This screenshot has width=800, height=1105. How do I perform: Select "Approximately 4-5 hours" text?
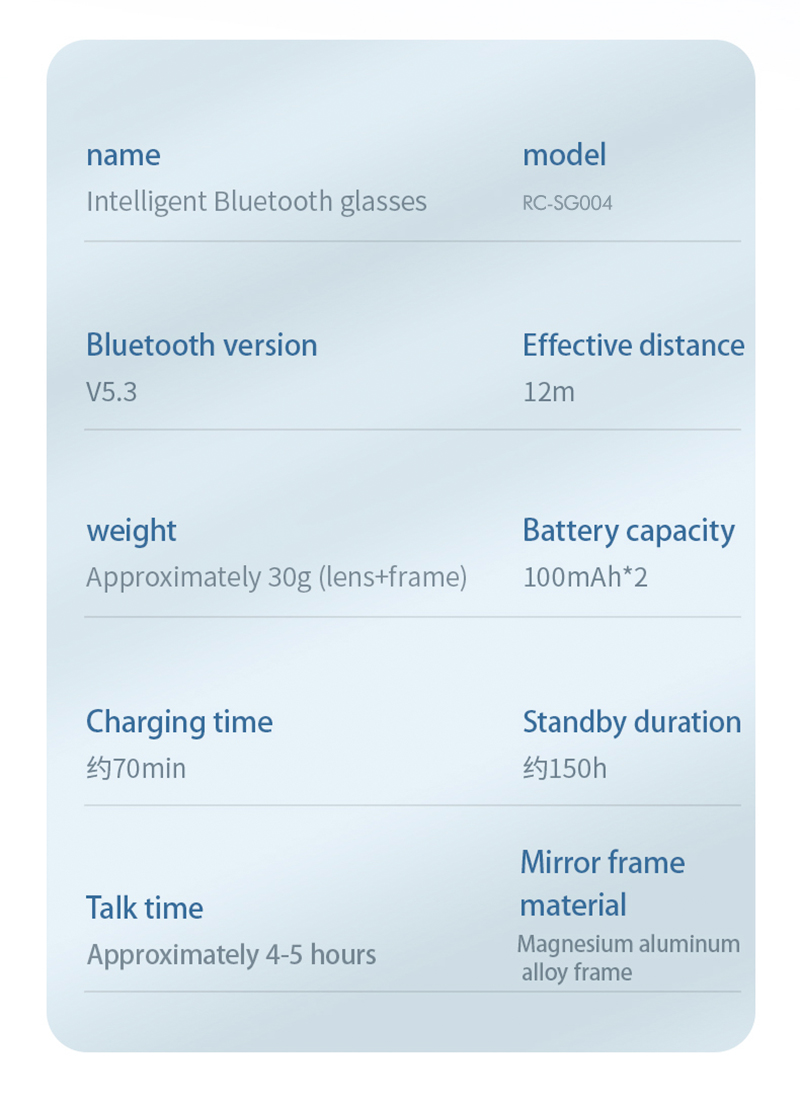[x=231, y=955]
